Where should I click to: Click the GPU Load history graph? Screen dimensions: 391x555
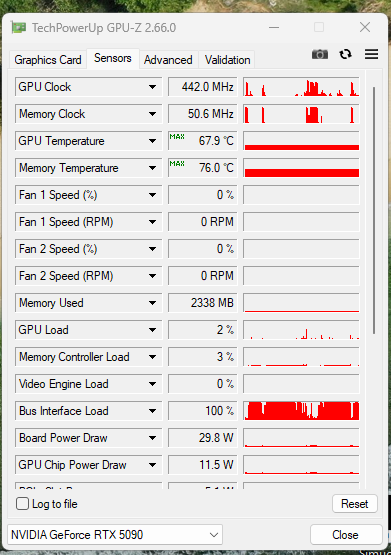pos(301,330)
